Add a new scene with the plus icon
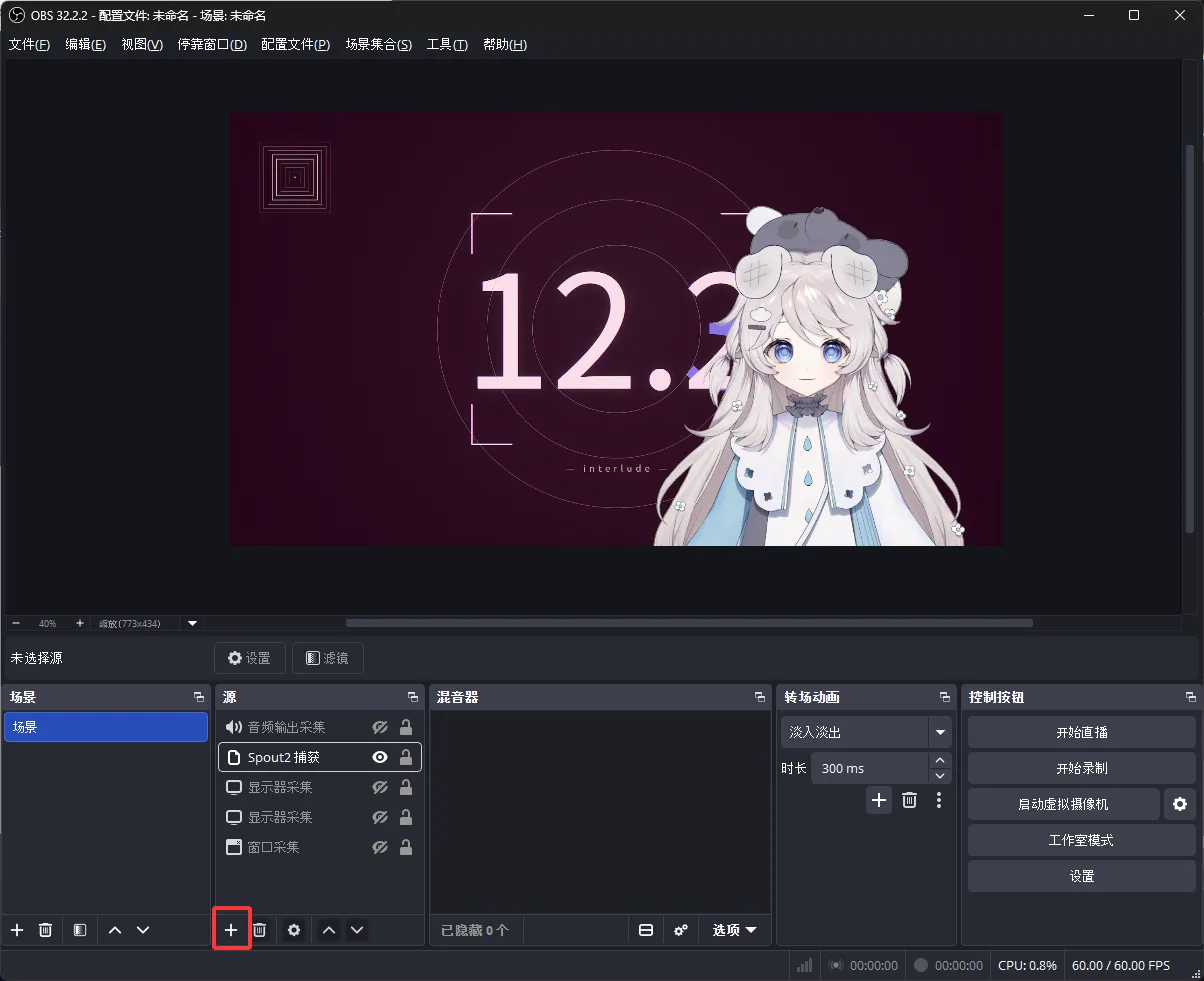1204x981 pixels. (17, 930)
